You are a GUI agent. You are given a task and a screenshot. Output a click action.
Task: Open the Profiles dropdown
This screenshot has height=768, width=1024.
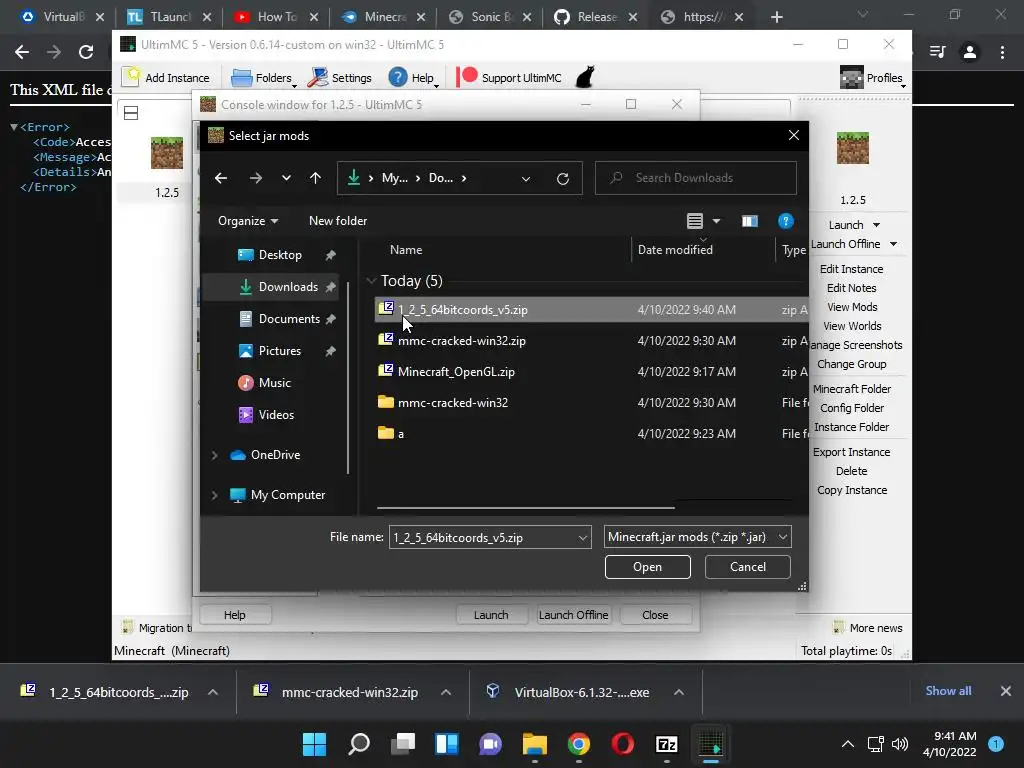click(872, 78)
